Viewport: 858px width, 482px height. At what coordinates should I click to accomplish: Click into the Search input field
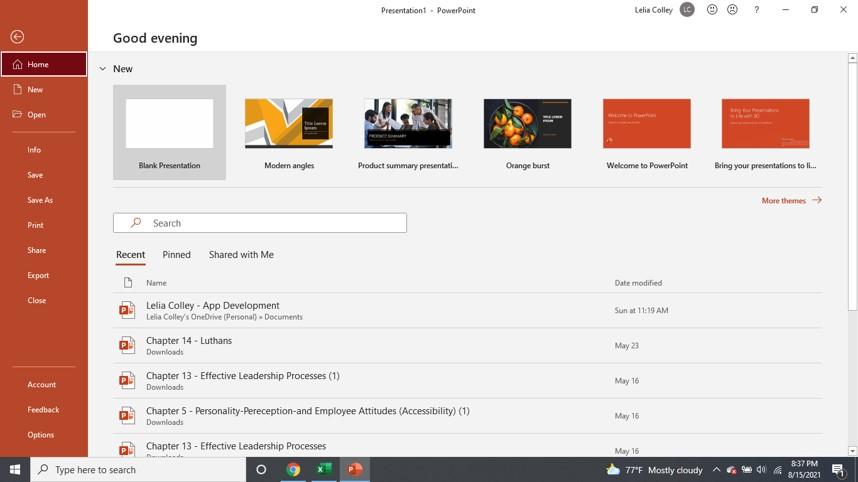pos(260,223)
